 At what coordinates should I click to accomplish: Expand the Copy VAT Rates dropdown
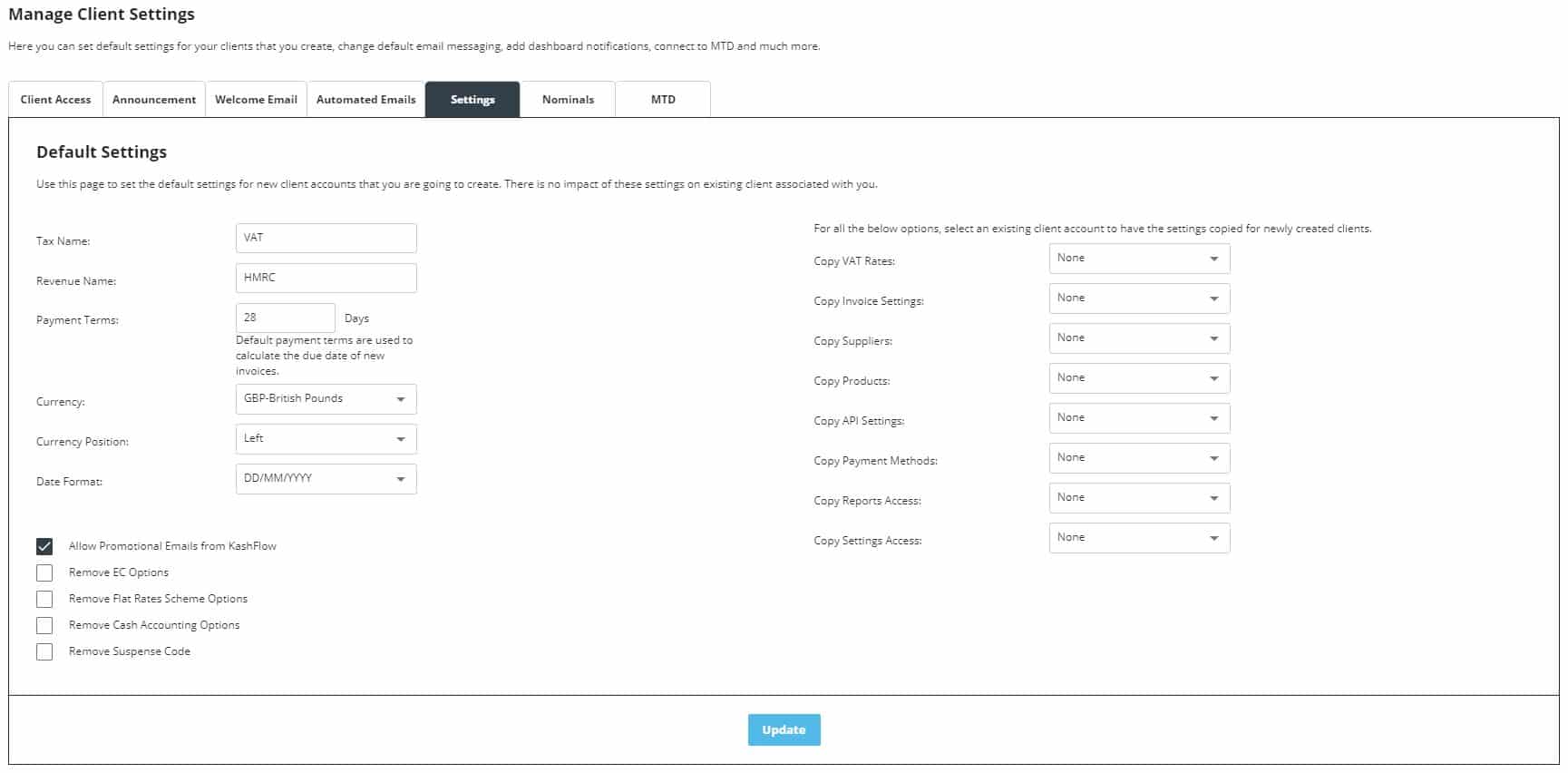[x=1139, y=259]
